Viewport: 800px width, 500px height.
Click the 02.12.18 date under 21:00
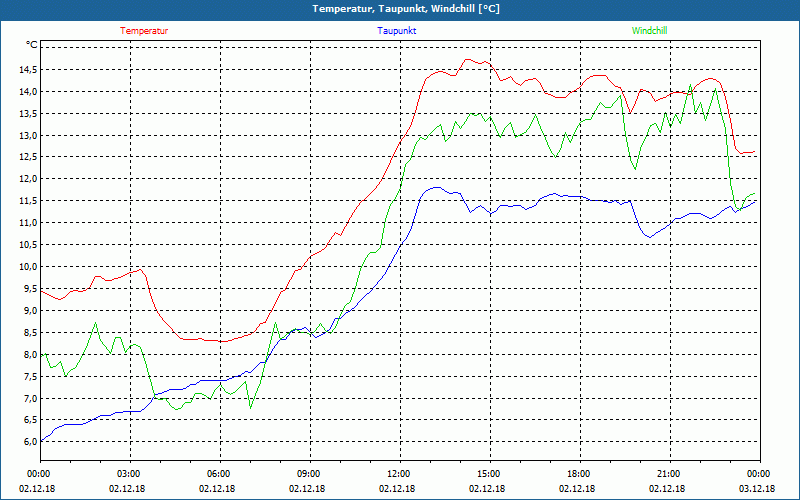(x=667, y=488)
